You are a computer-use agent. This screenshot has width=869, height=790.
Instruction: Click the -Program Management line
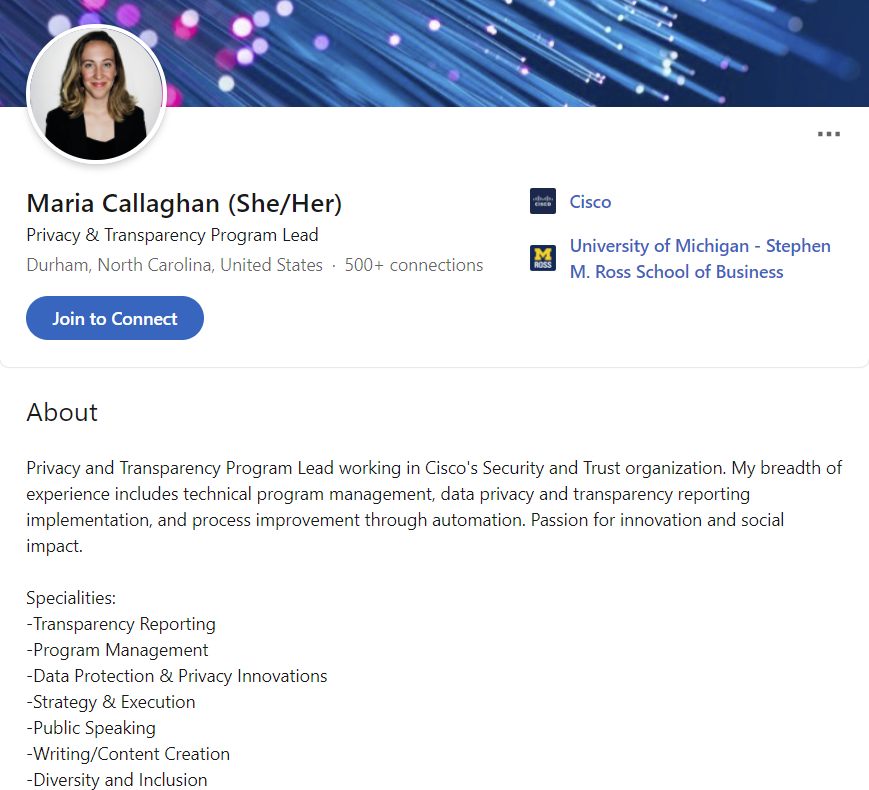pyautogui.click(x=117, y=650)
